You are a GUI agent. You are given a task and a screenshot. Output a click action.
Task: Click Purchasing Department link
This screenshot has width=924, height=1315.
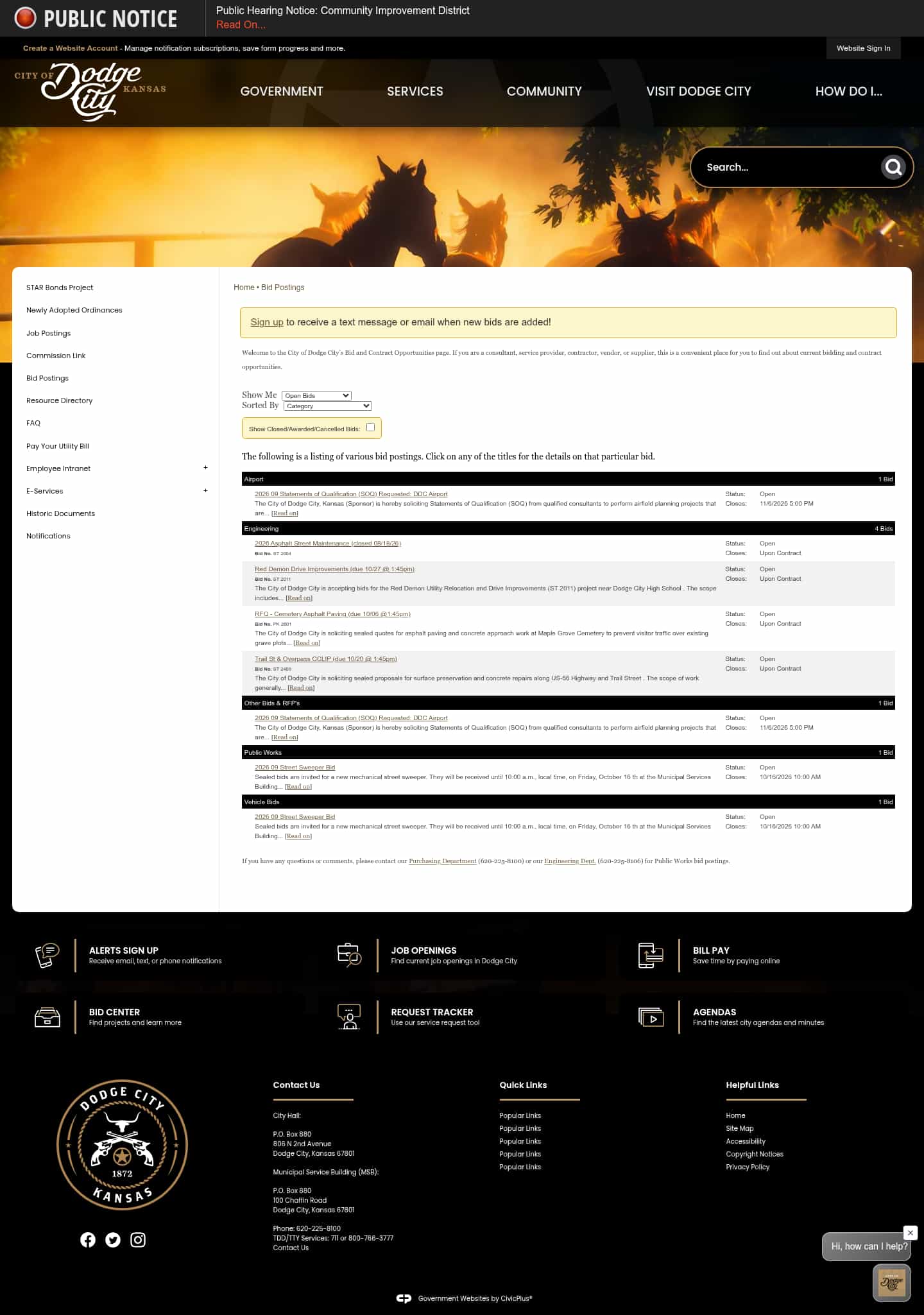(x=443, y=861)
